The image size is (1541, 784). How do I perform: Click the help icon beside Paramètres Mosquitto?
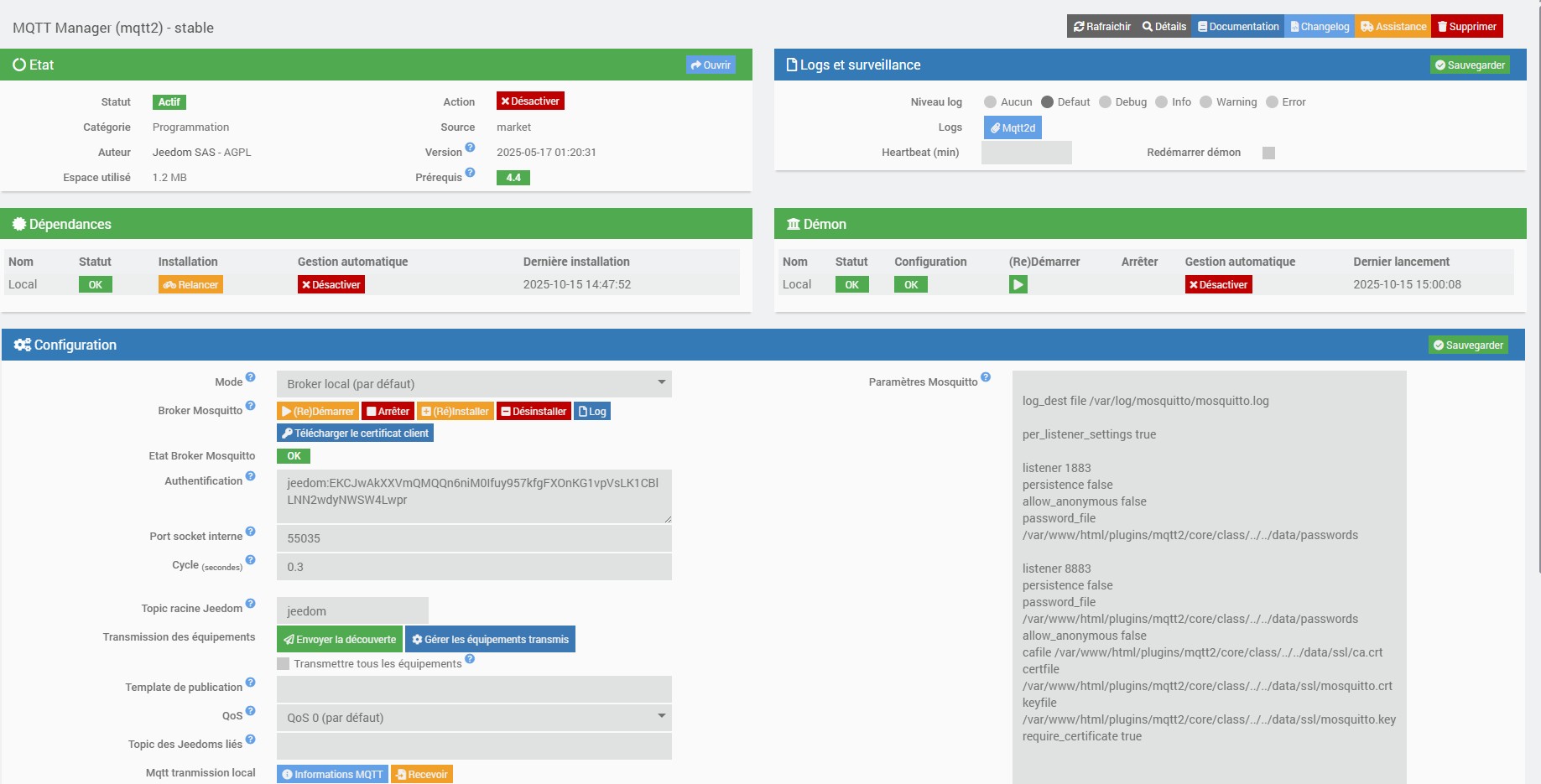(x=986, y=377)
